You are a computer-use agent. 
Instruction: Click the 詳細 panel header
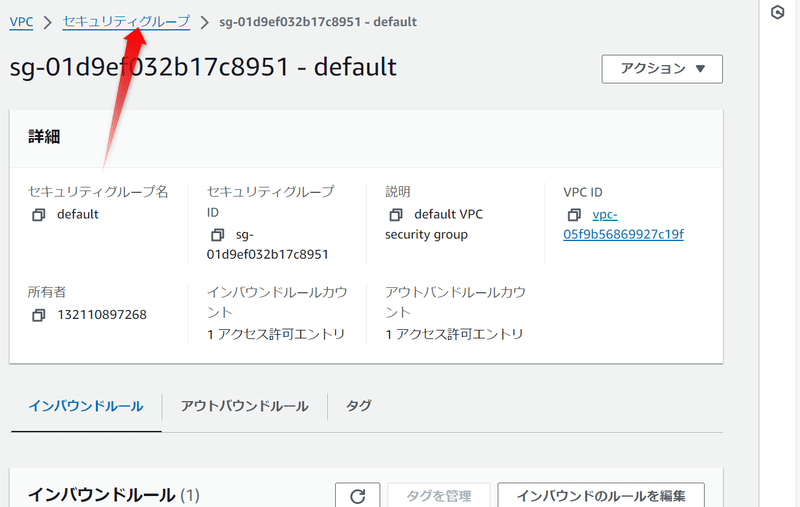[x=44, y=138]
